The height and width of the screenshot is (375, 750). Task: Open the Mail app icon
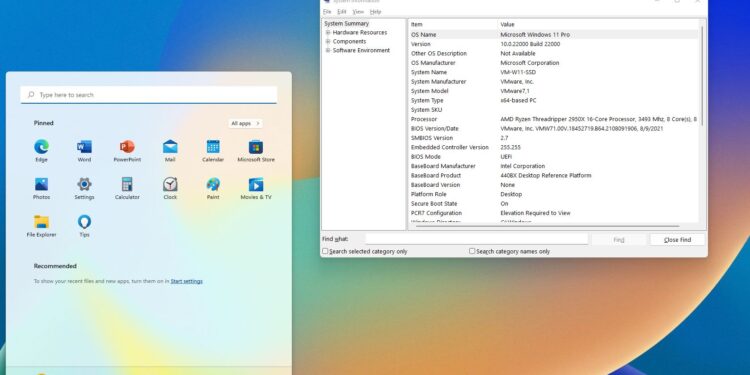click(170, 147)
